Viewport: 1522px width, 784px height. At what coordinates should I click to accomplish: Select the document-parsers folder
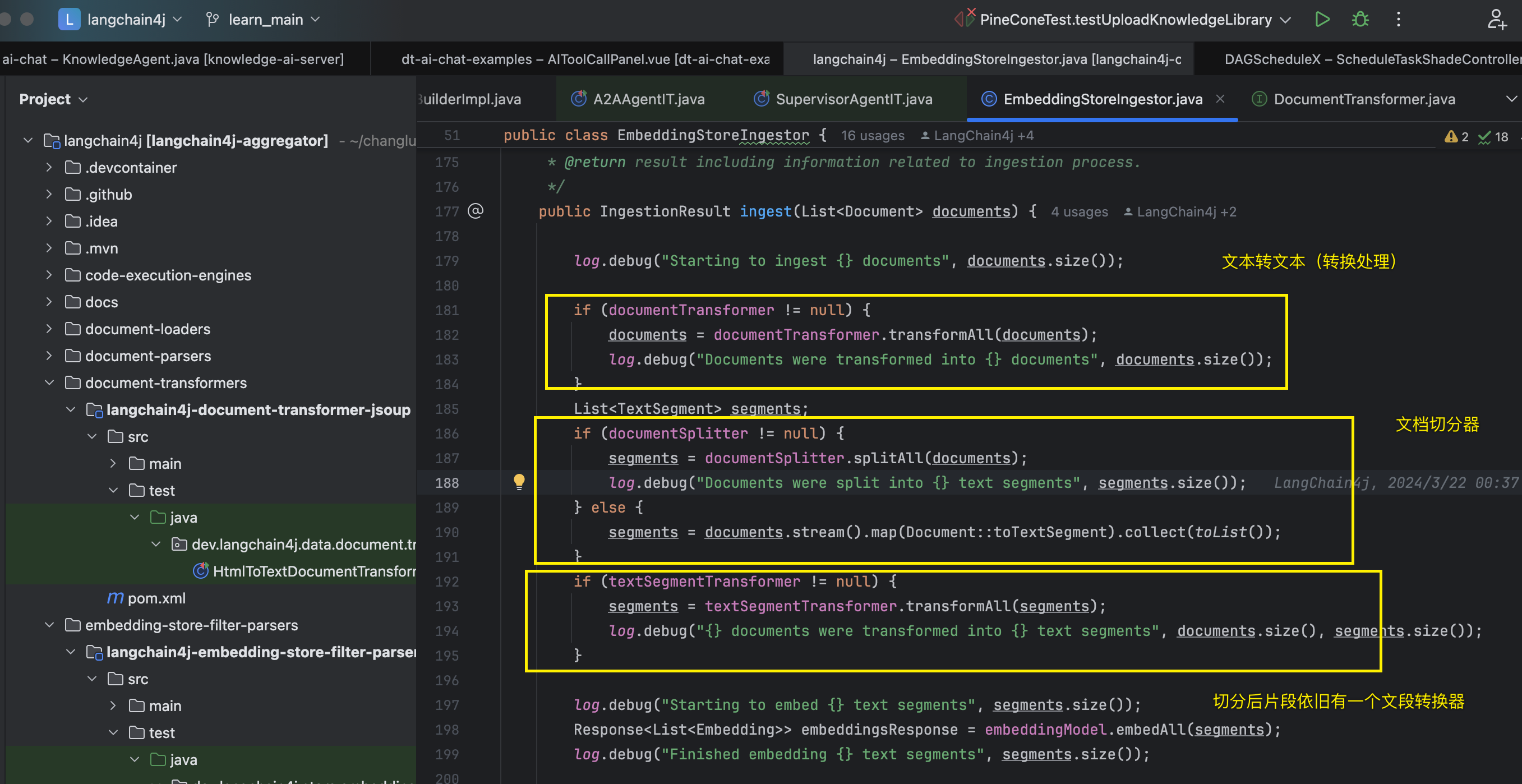tap(147, 356)
